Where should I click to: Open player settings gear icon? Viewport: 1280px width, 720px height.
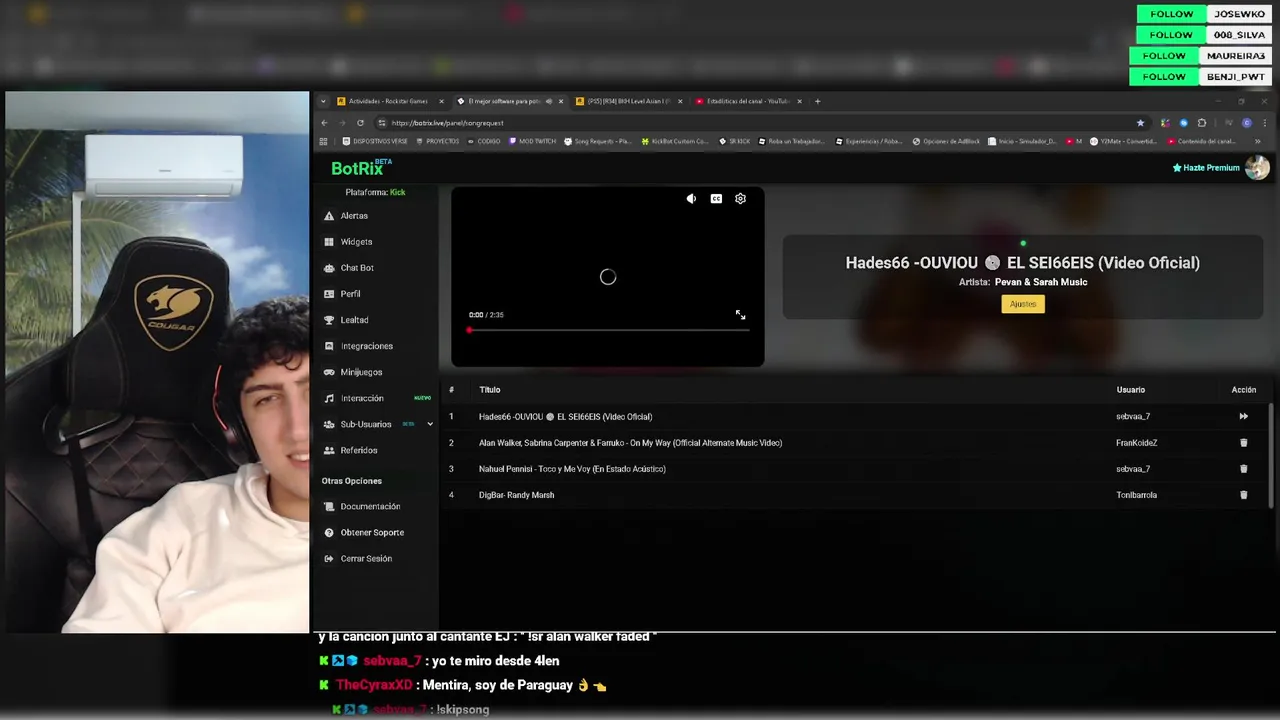[740, 199]
